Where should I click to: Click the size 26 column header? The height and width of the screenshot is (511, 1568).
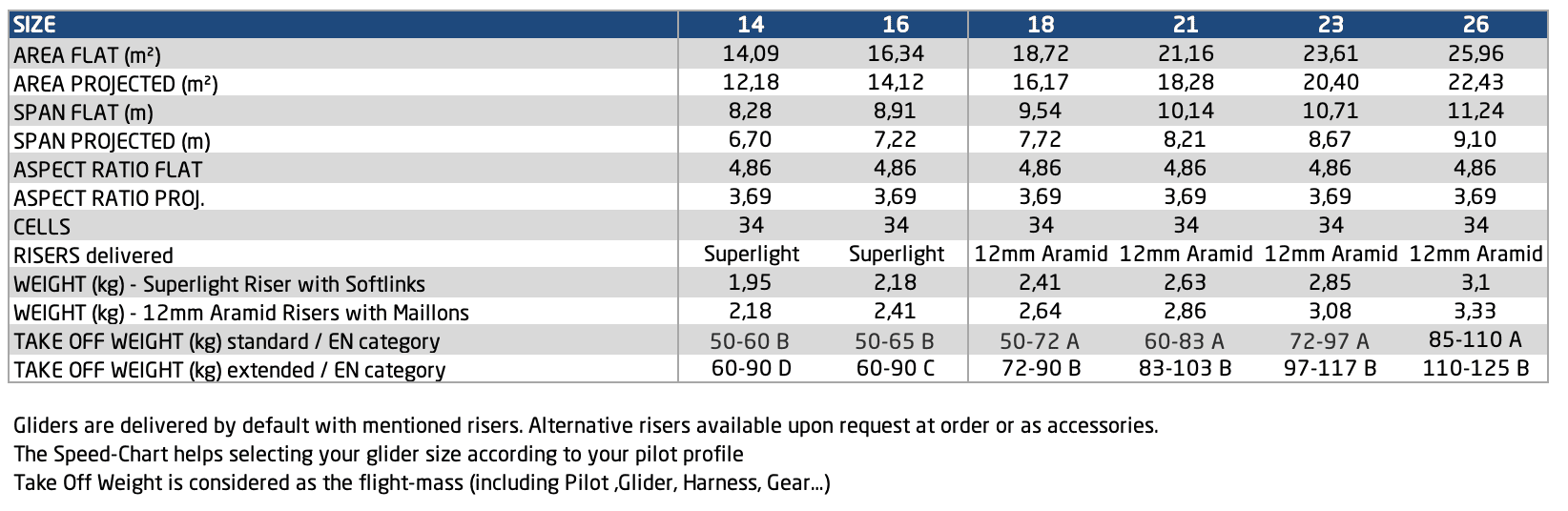(x=1475, y=25)
